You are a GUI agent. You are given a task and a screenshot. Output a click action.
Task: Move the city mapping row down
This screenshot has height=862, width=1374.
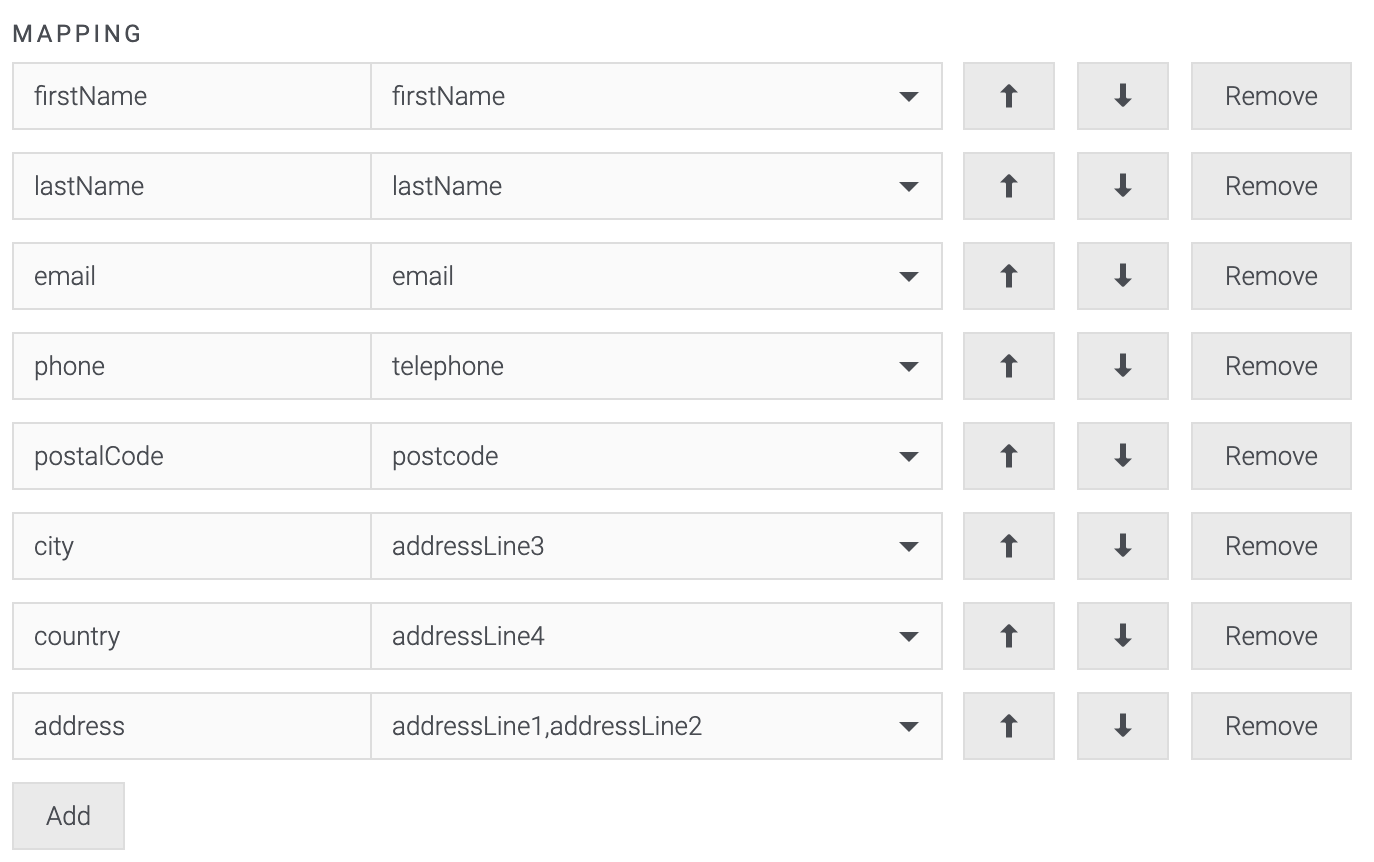point(1122,546)
